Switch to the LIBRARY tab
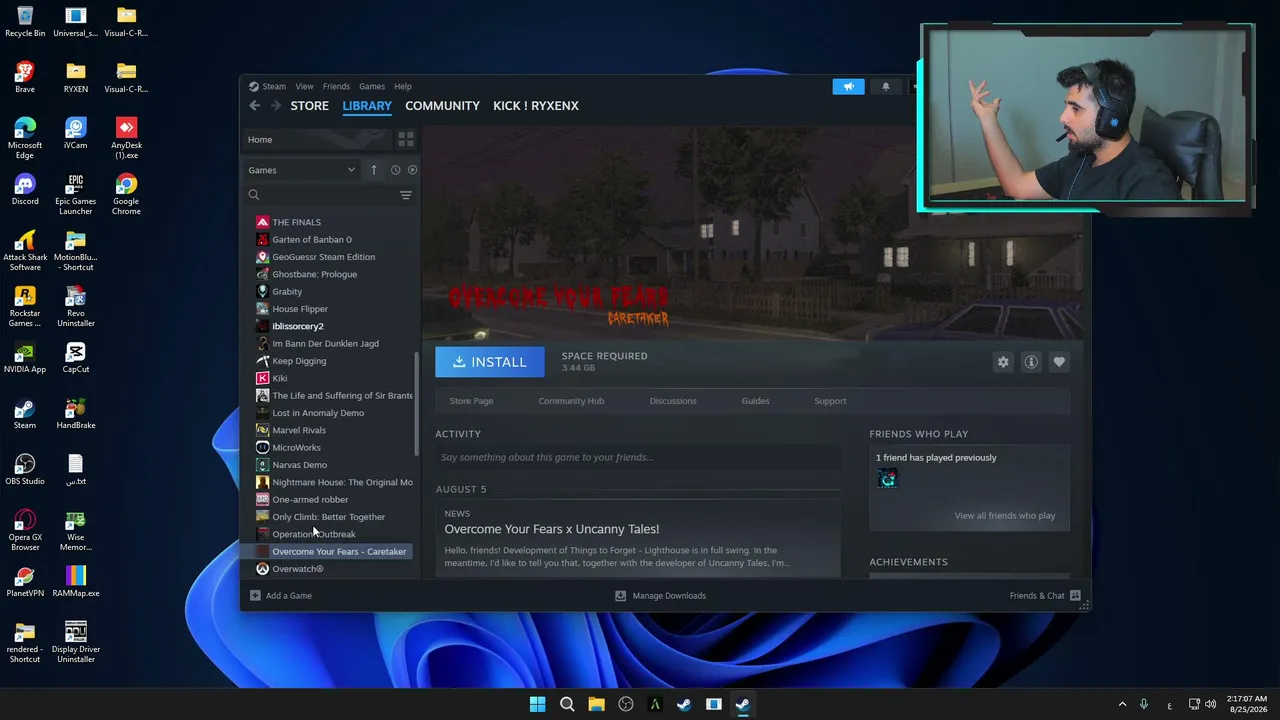Viewport: 1280px width, 720px height. (367, 106)
